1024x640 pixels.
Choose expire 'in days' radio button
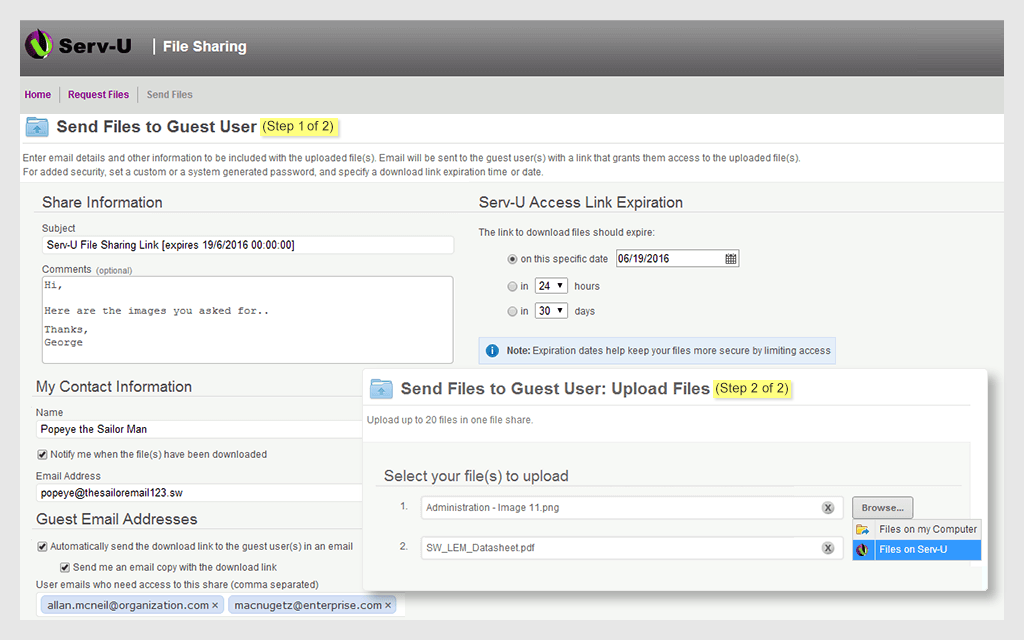tap(513, 311)
